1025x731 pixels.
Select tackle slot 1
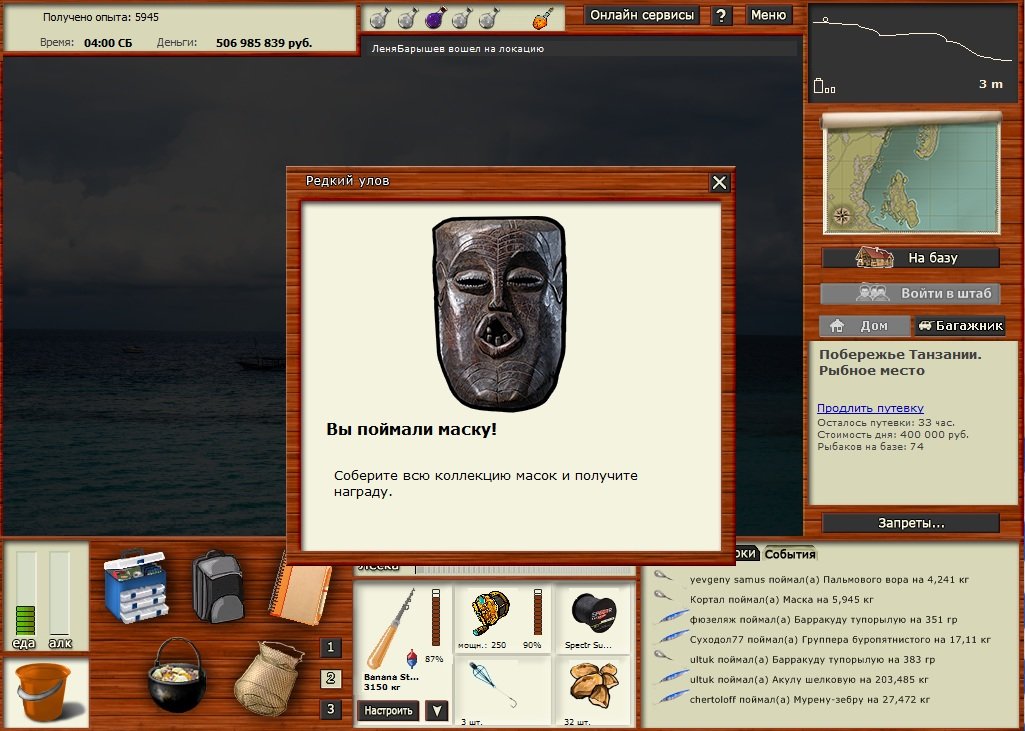click(330, 647)
